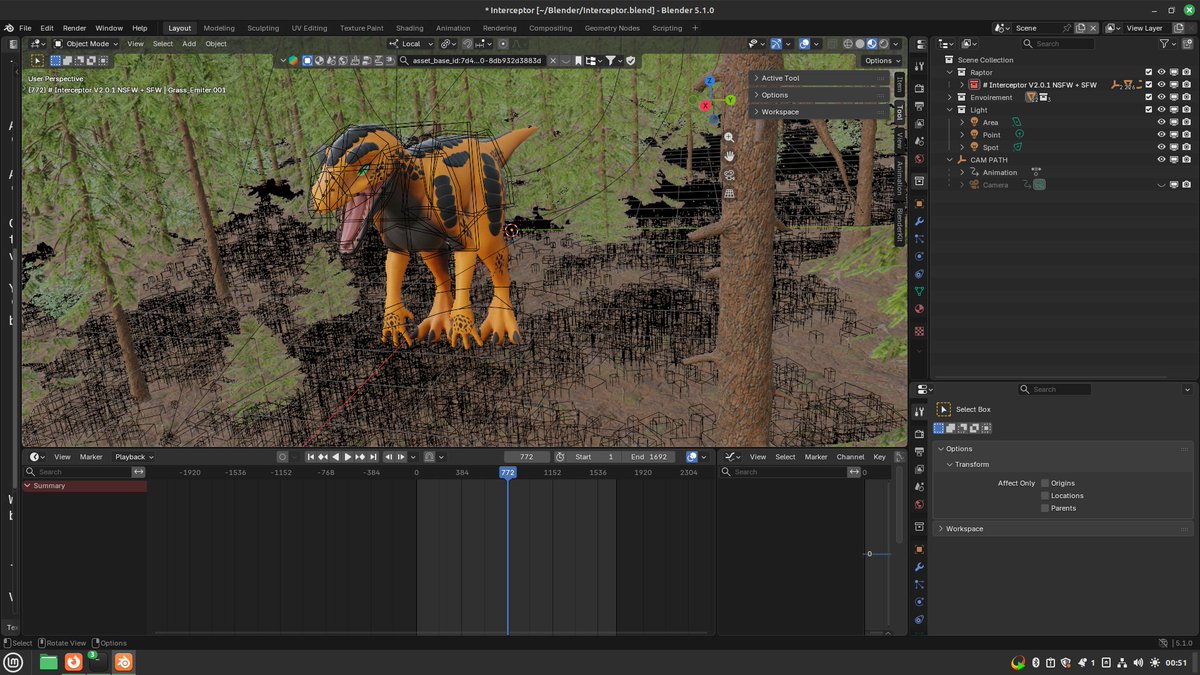1200x675 pixels.
Task: Open the Render menu
Action: tap(75, 28)
